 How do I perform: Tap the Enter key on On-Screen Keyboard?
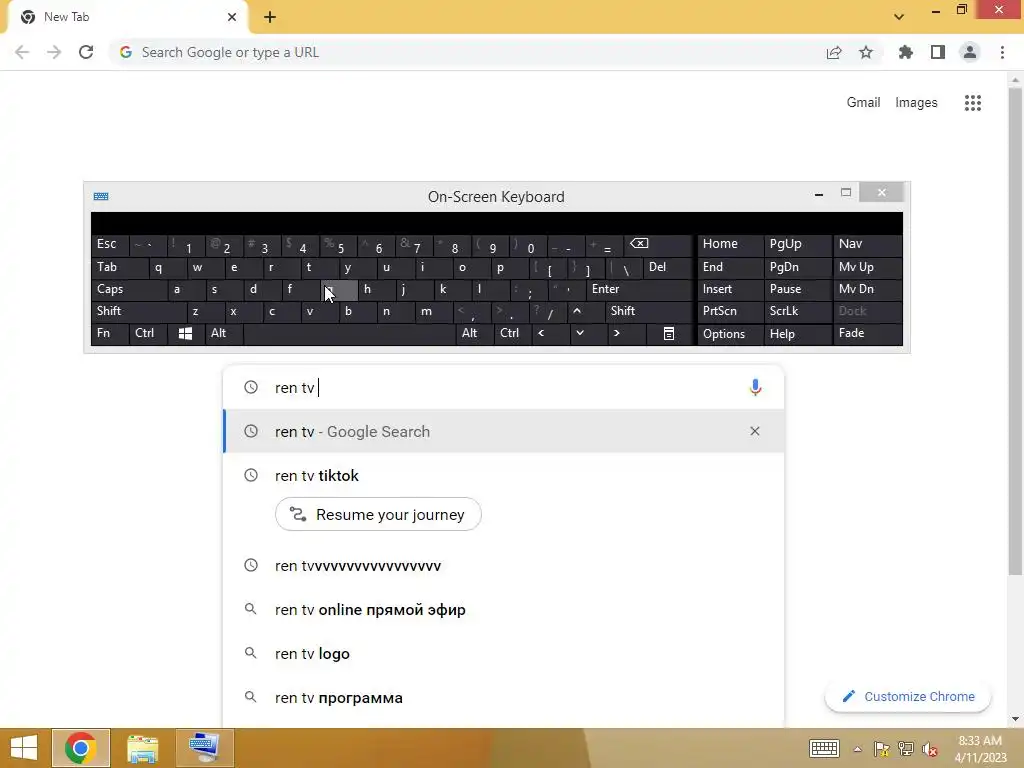[639, 289]
